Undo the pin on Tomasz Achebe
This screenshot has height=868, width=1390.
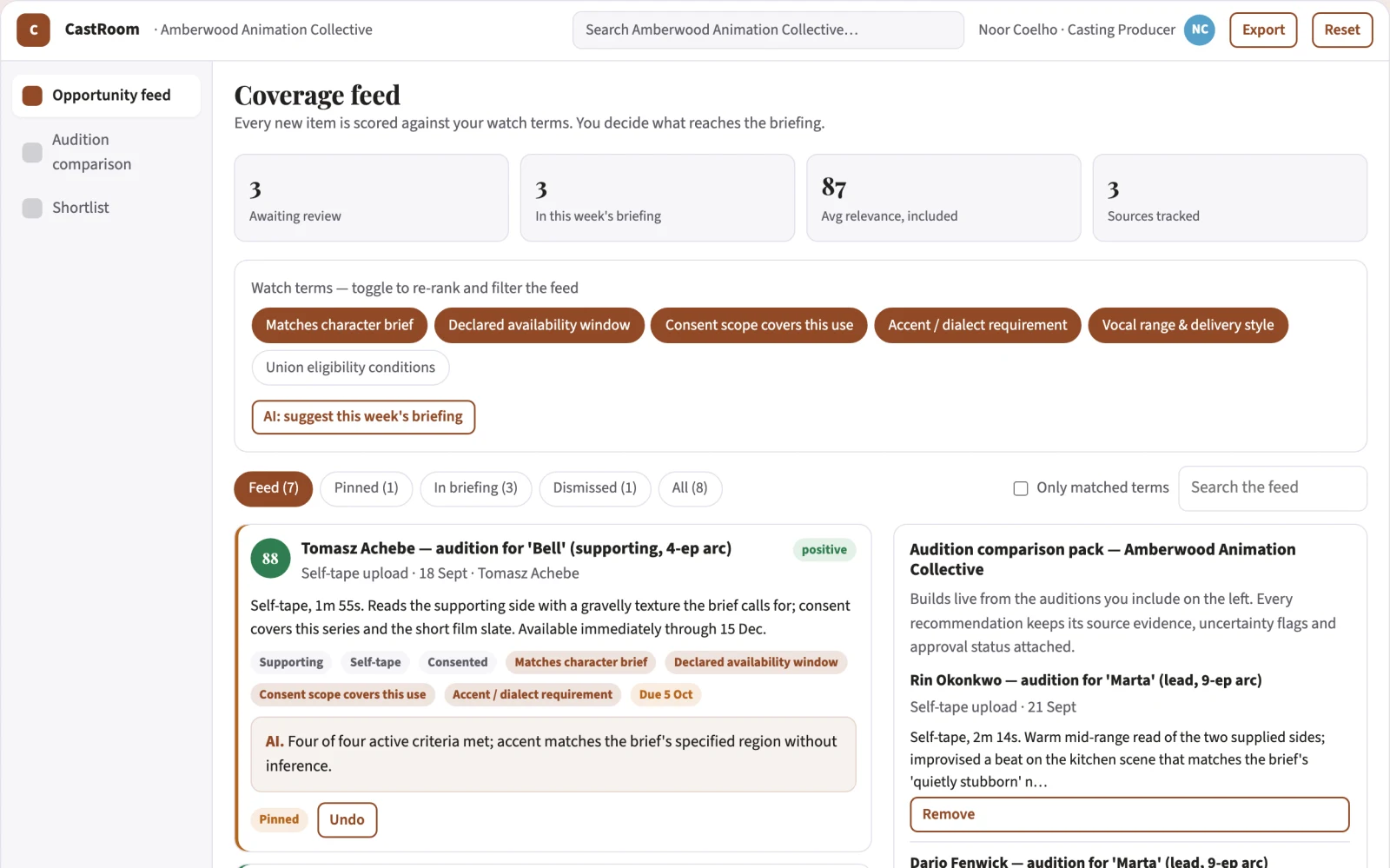[347, 820]
